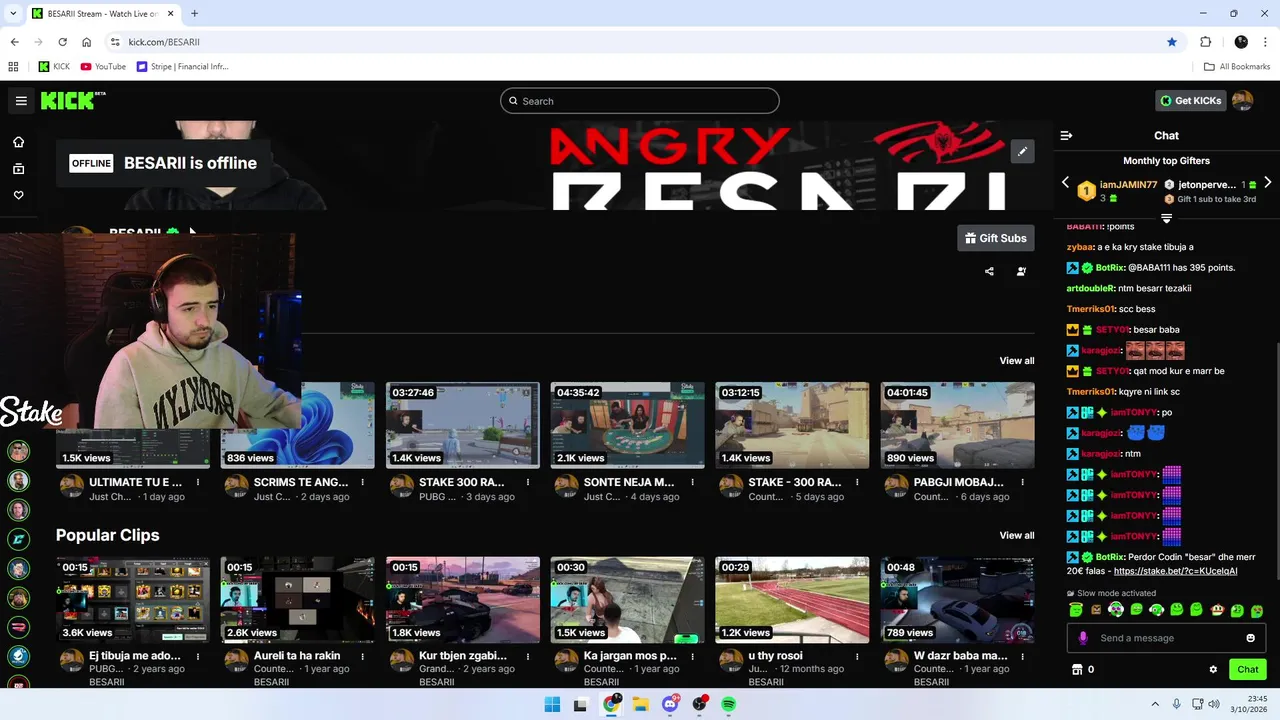The image size is (1280, 720).
Task: Open KICK bookmark
Action: pyautogui.click(x=54, y=66)
